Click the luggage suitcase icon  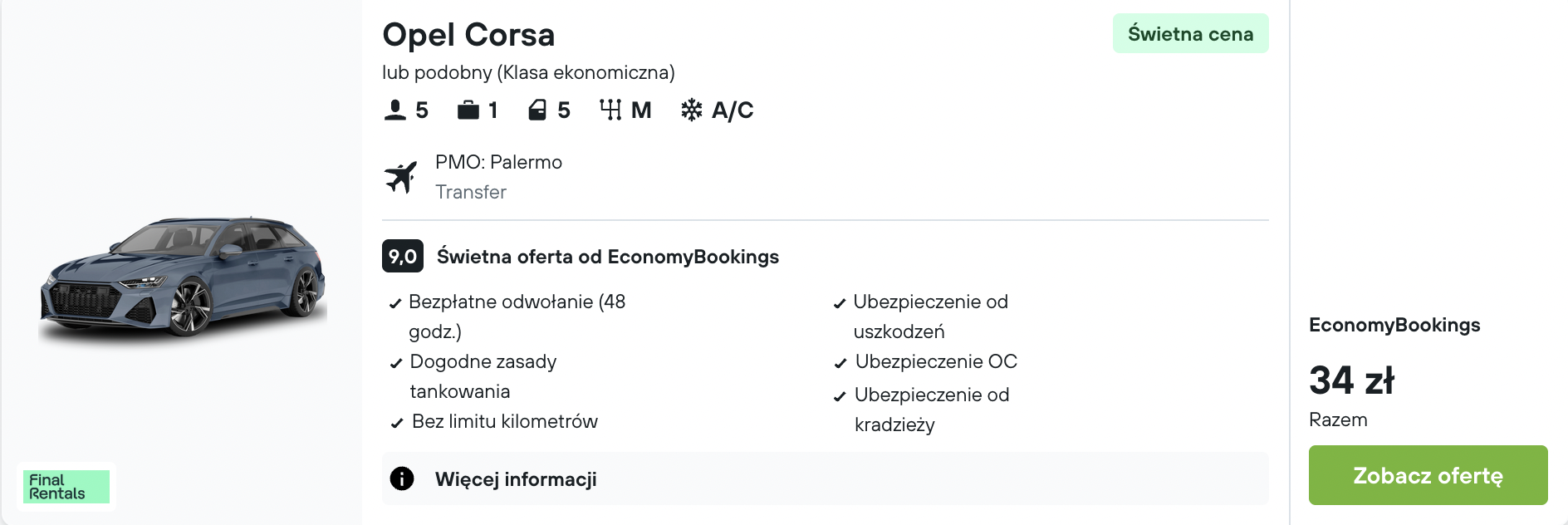tap(468, 110)
